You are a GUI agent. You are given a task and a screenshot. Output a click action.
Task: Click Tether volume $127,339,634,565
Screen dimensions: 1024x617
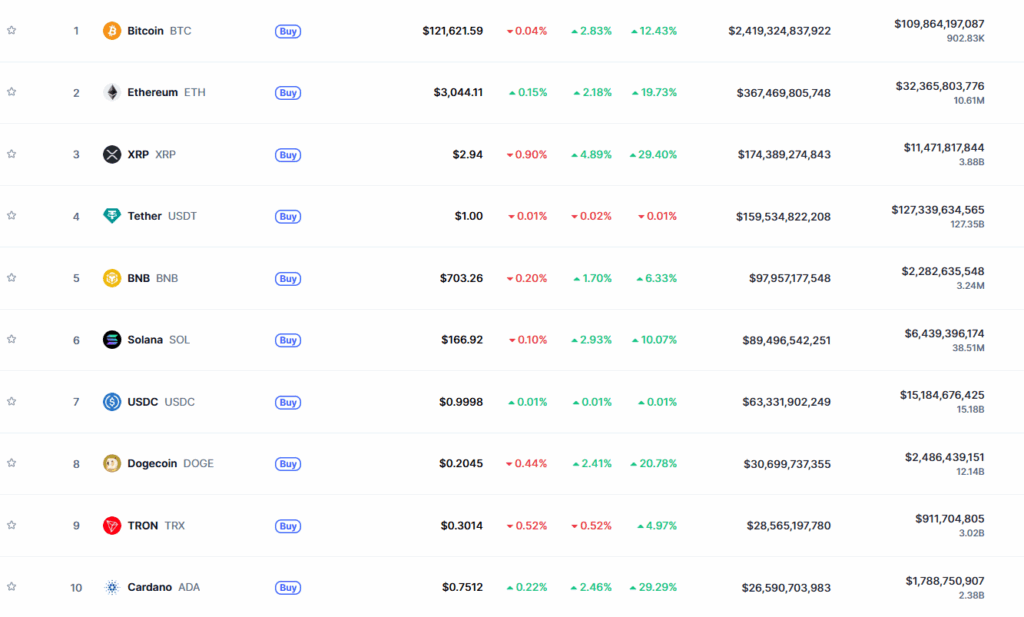pyautogui.click(x=938, y=210)
